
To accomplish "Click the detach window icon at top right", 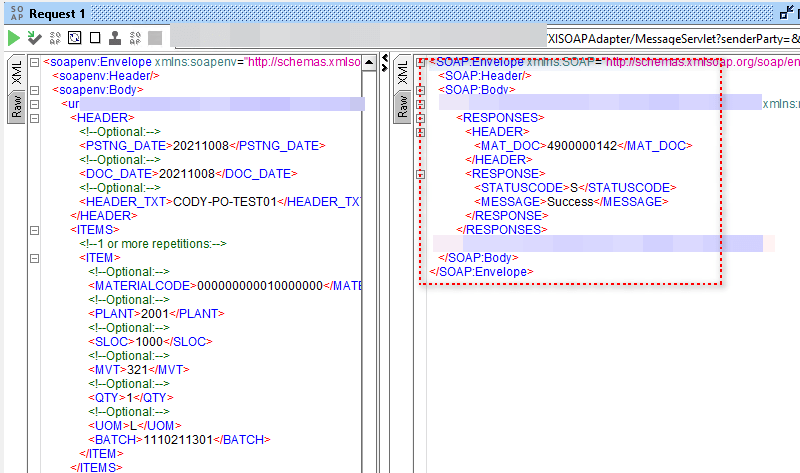I will tap(787, 13).
